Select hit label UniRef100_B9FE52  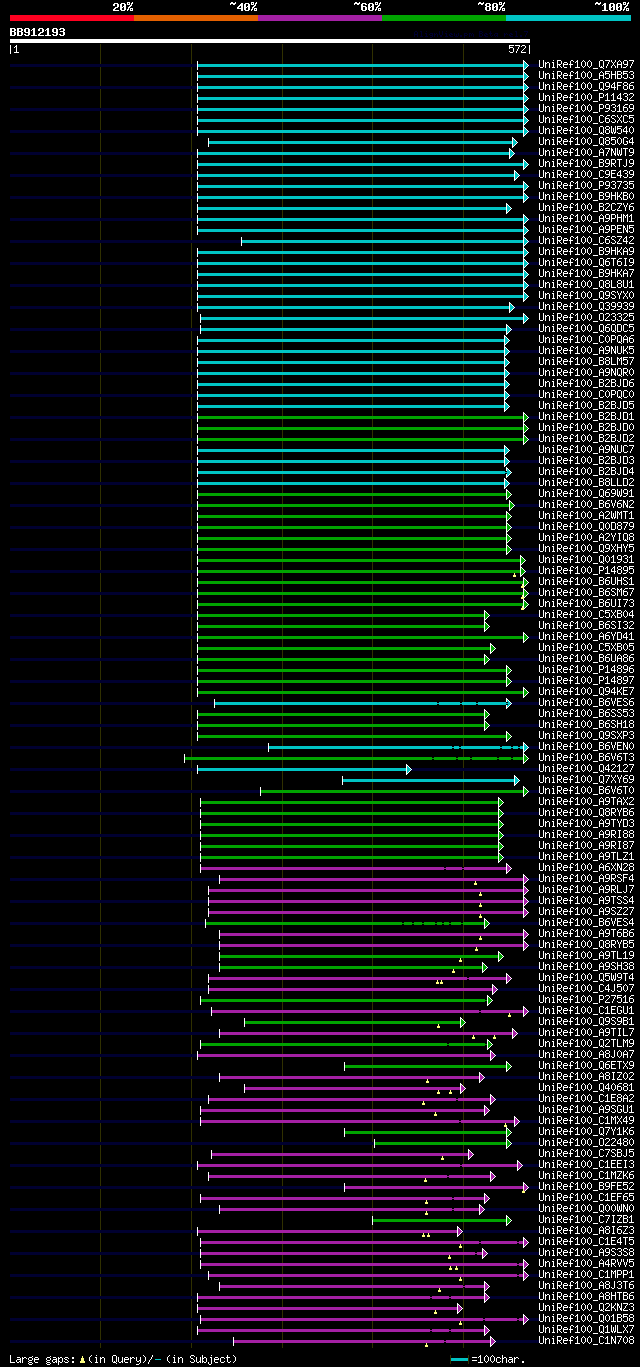click(586, 1186)
